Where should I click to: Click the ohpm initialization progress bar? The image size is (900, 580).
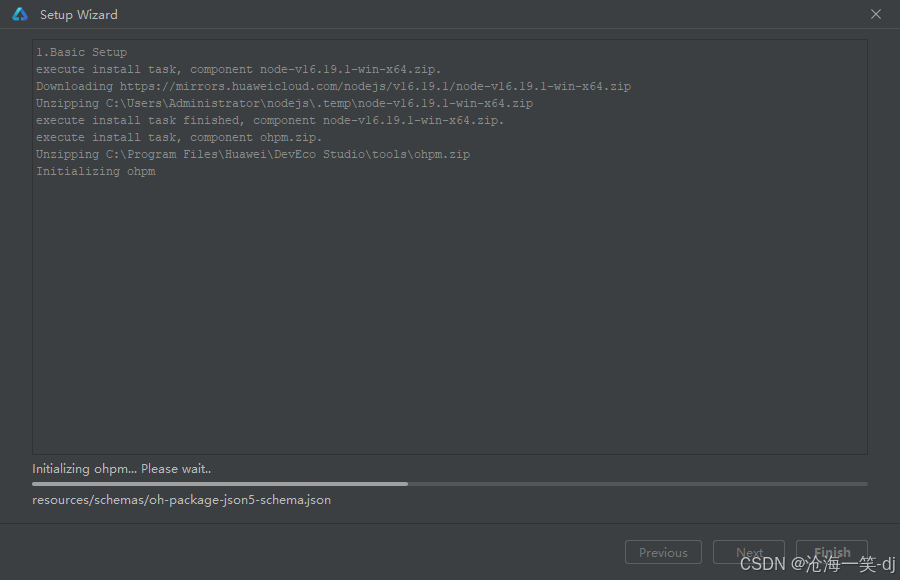pos(449,484)
